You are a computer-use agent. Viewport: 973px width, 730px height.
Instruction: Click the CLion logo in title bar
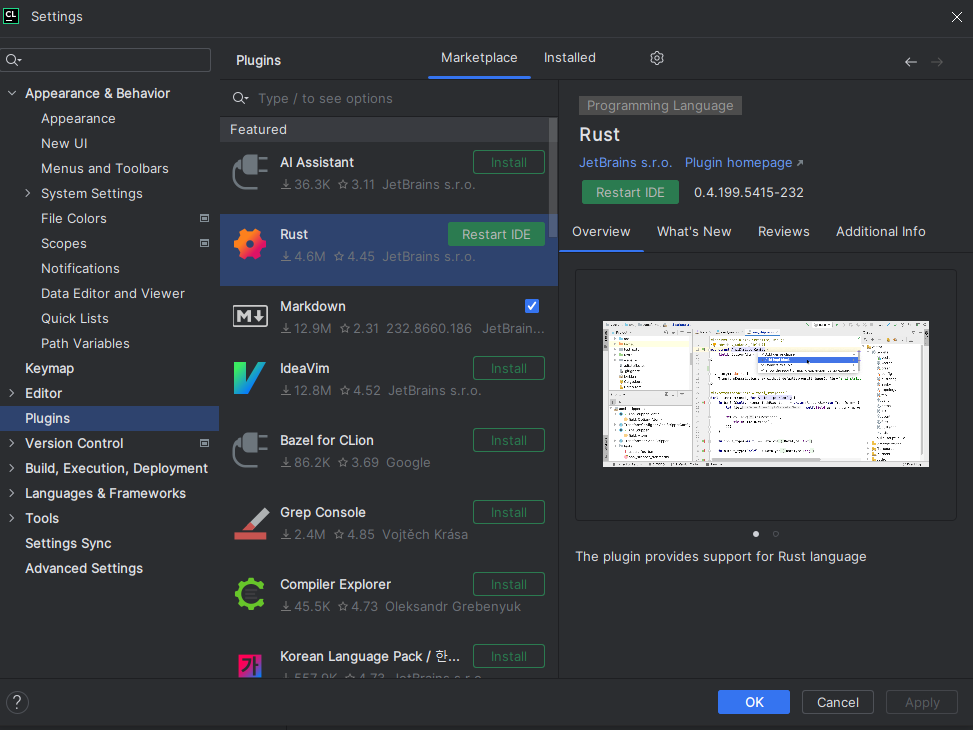(x=11, y=16)
